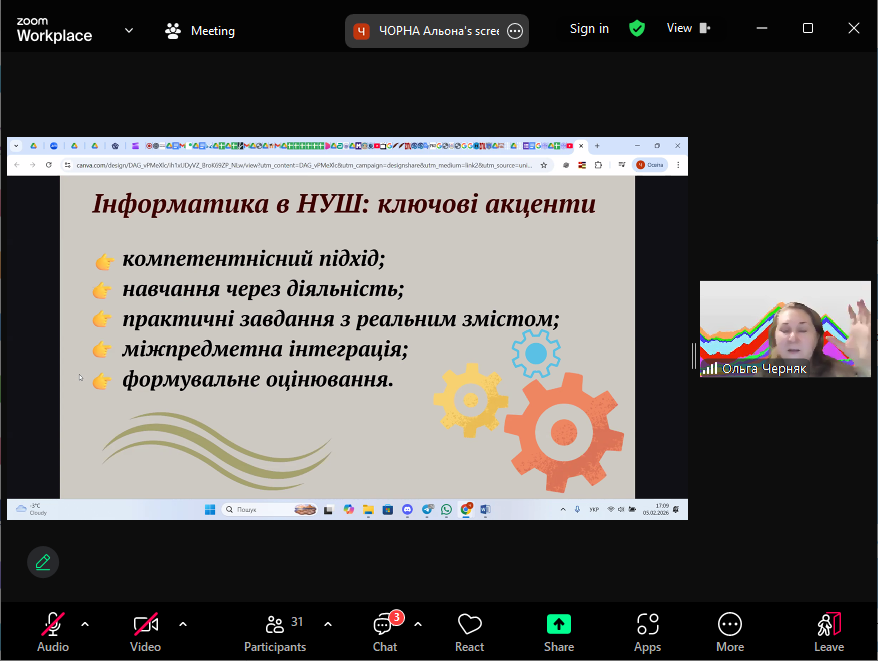Open screen share options ellipsis

tap(515, 31)
